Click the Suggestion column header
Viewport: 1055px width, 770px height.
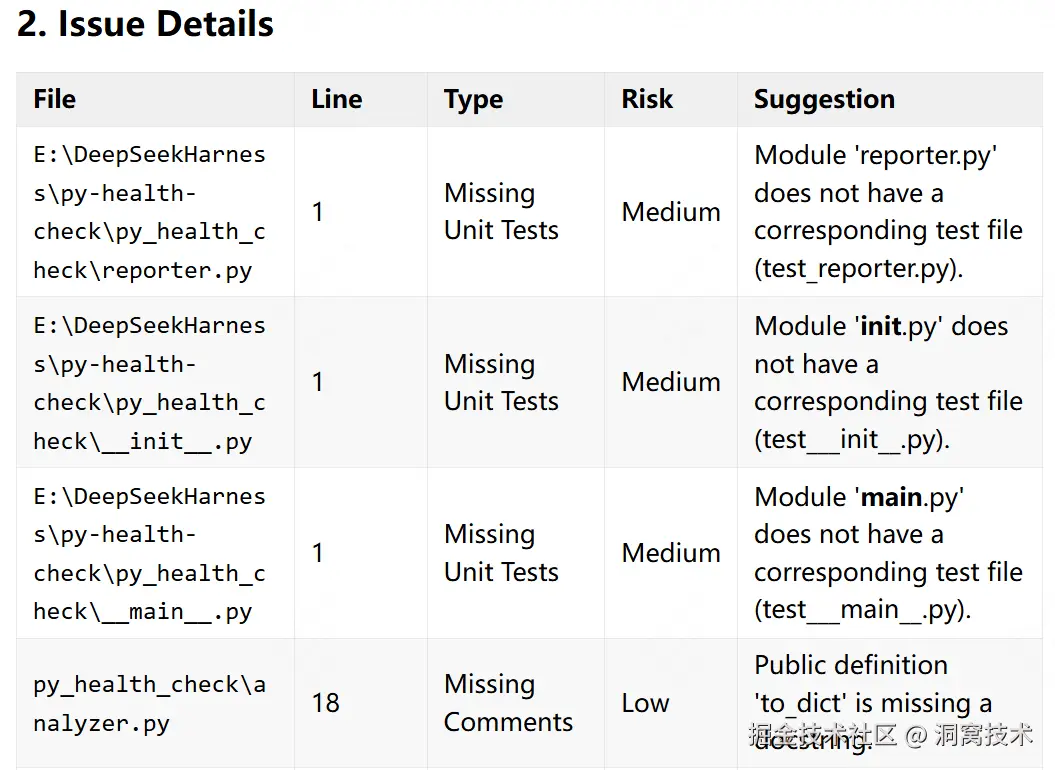[x=824, y=100]
